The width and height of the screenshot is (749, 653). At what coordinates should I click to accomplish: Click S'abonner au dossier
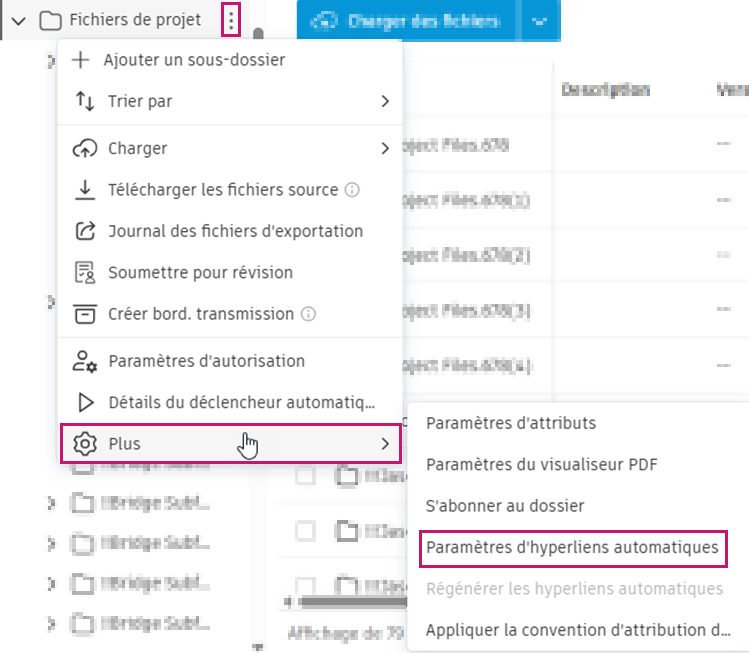(505, 506)
